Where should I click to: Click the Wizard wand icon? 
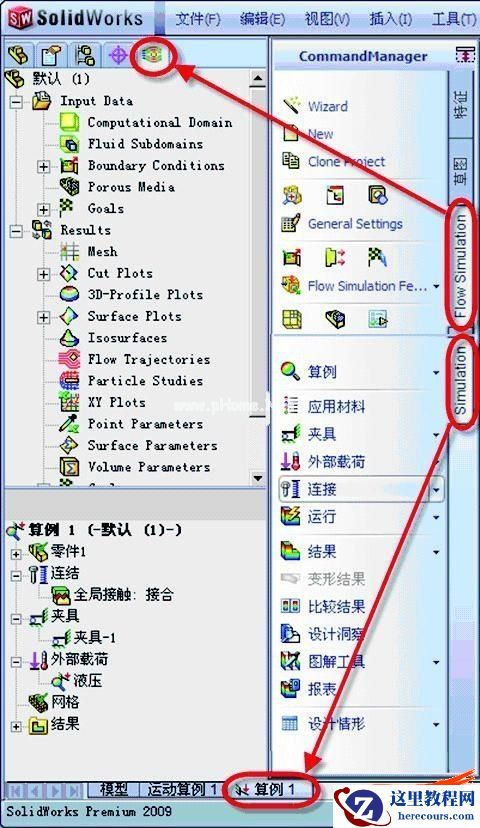(291, 105)
